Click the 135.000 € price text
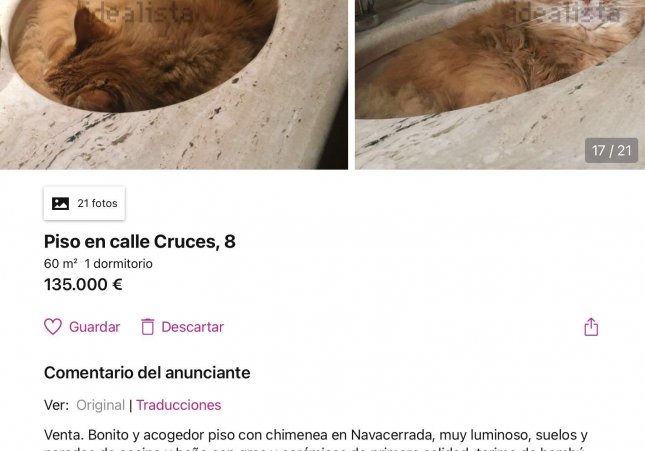Screen dimensions: 645x451 coord(83,284)
